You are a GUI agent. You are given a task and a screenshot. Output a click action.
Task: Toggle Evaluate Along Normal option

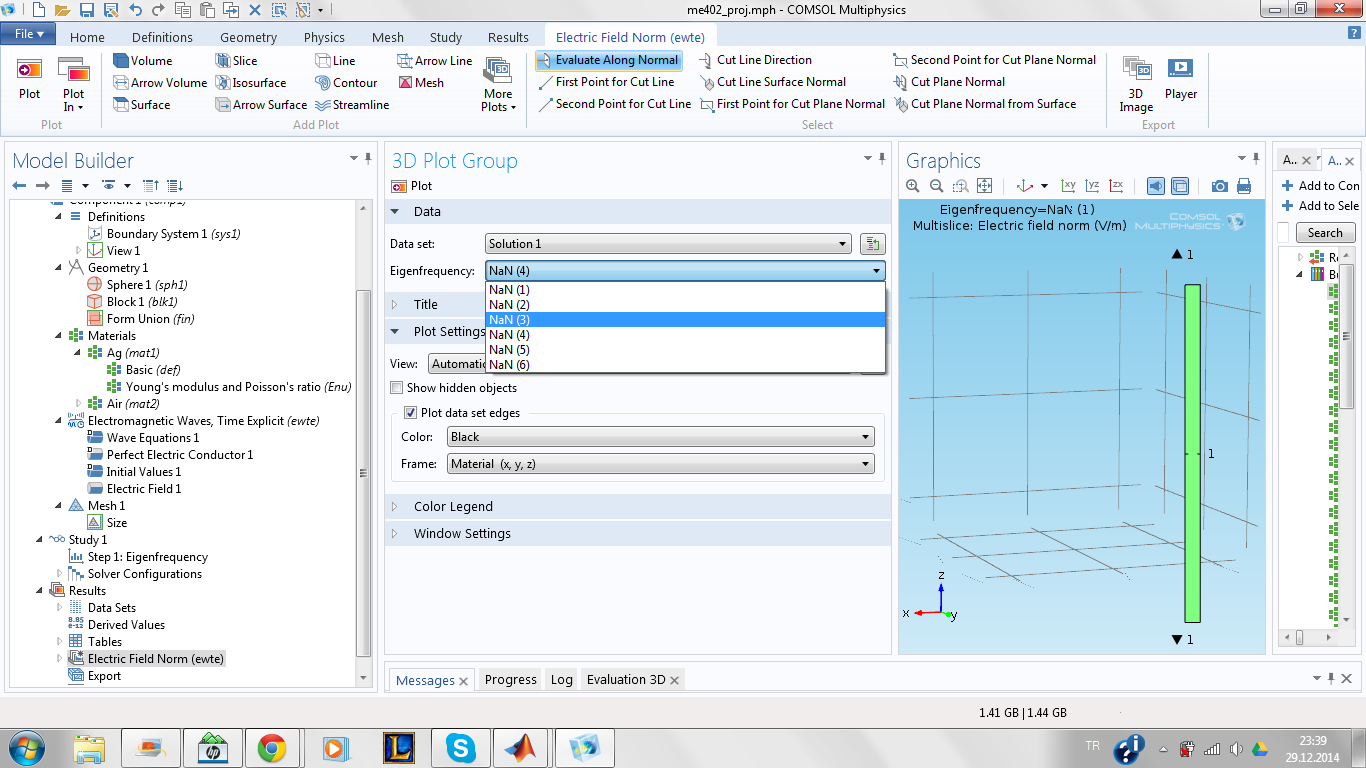click(x=608, y=60)
